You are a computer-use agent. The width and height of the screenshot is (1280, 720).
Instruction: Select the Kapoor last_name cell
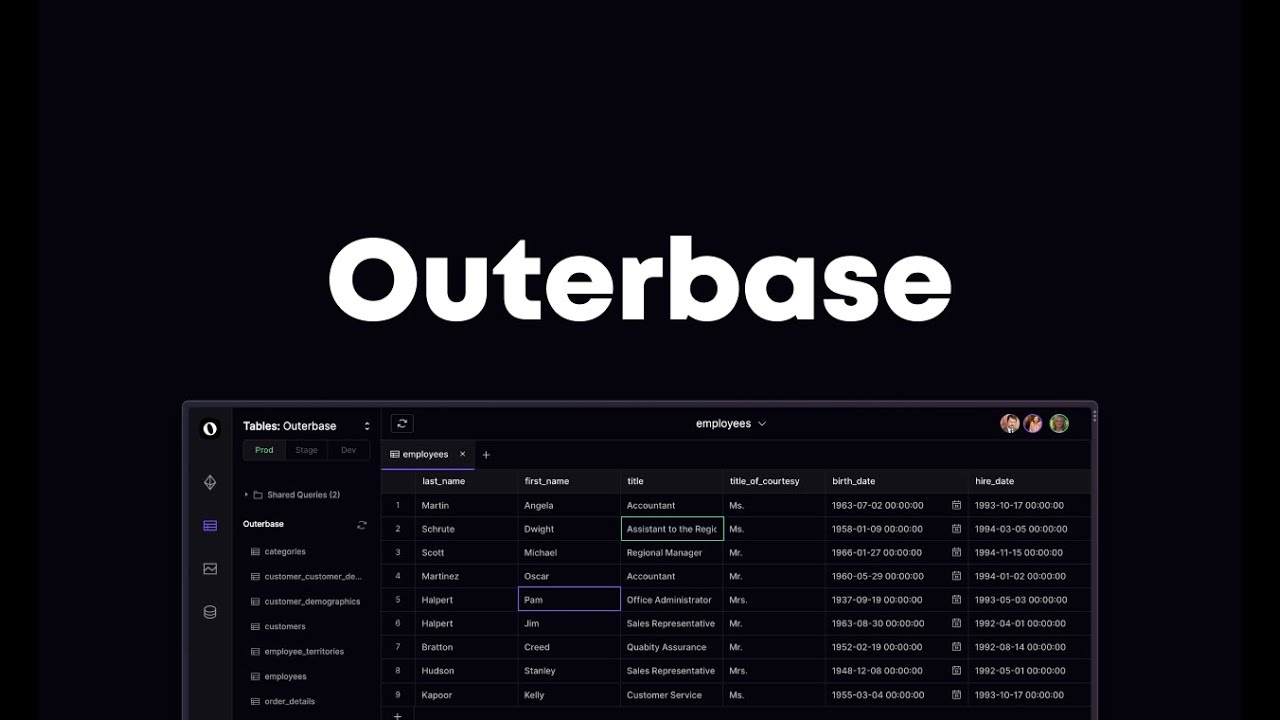[x=466, y=695]
